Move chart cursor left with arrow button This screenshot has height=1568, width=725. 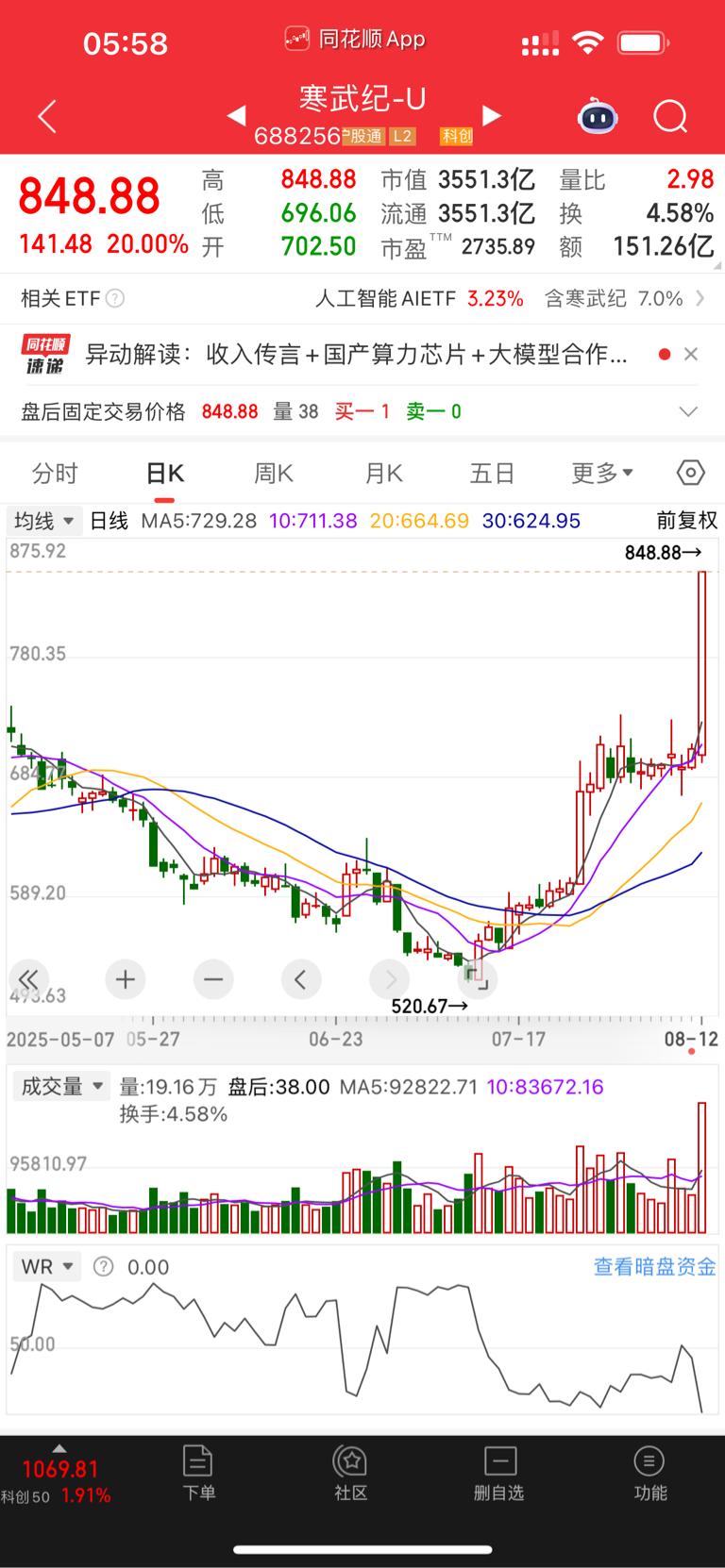coord(301,979)
